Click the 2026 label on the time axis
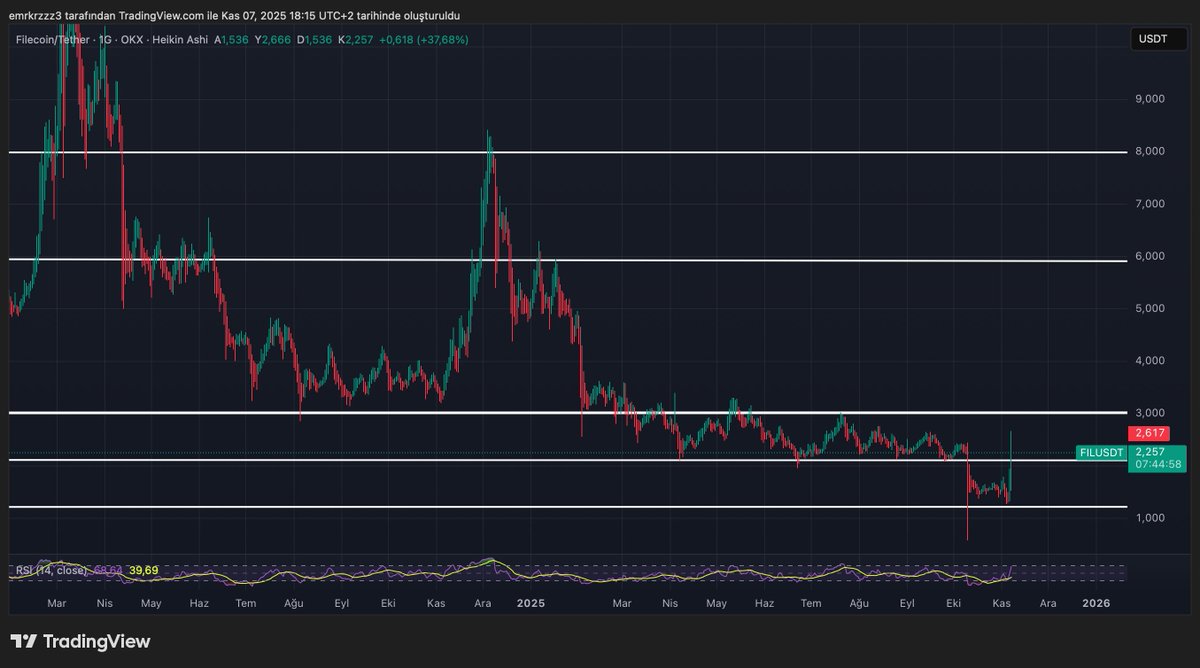The height and width of the screenshot is (668, 1200). [1097, 603]
